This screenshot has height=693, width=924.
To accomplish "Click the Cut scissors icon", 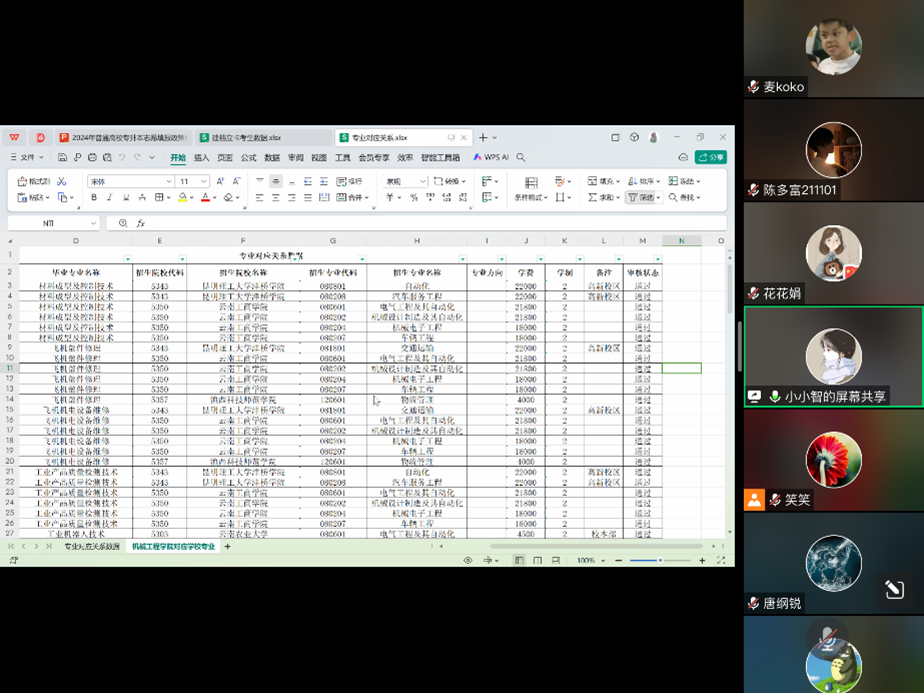I will pos(62,181).
